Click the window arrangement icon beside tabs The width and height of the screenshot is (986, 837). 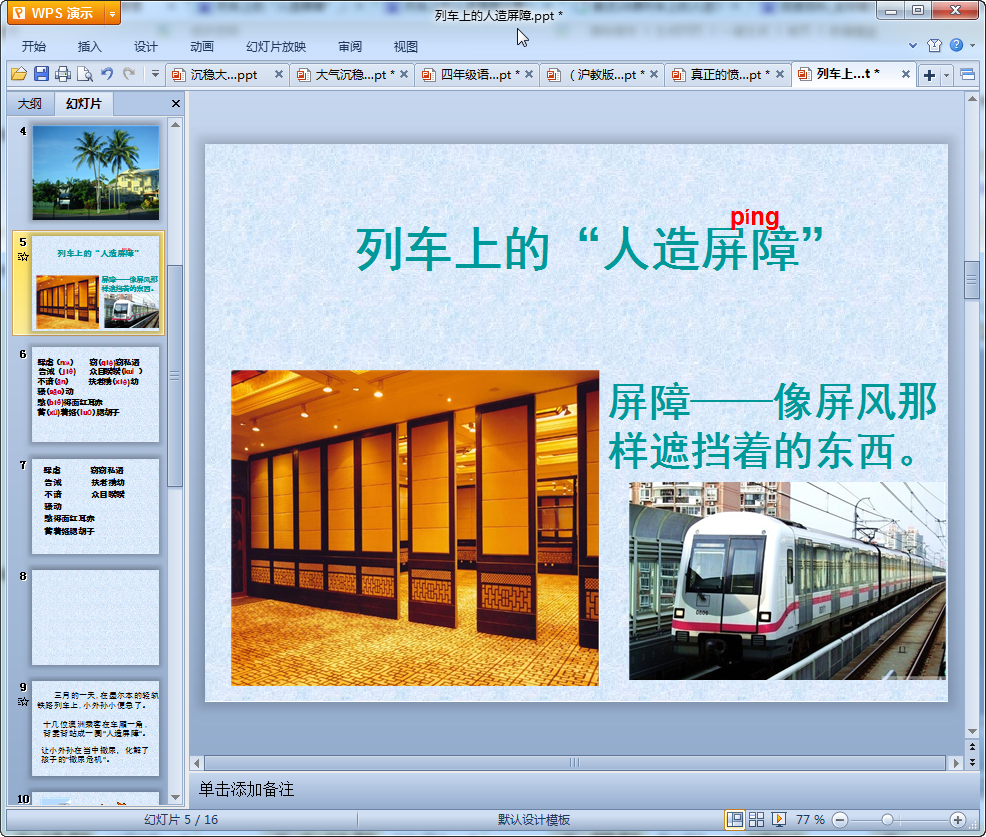point(968,75)
